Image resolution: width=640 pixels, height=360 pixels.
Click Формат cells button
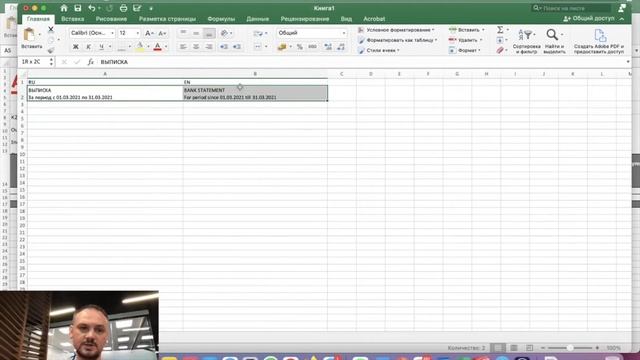[464, 50]
